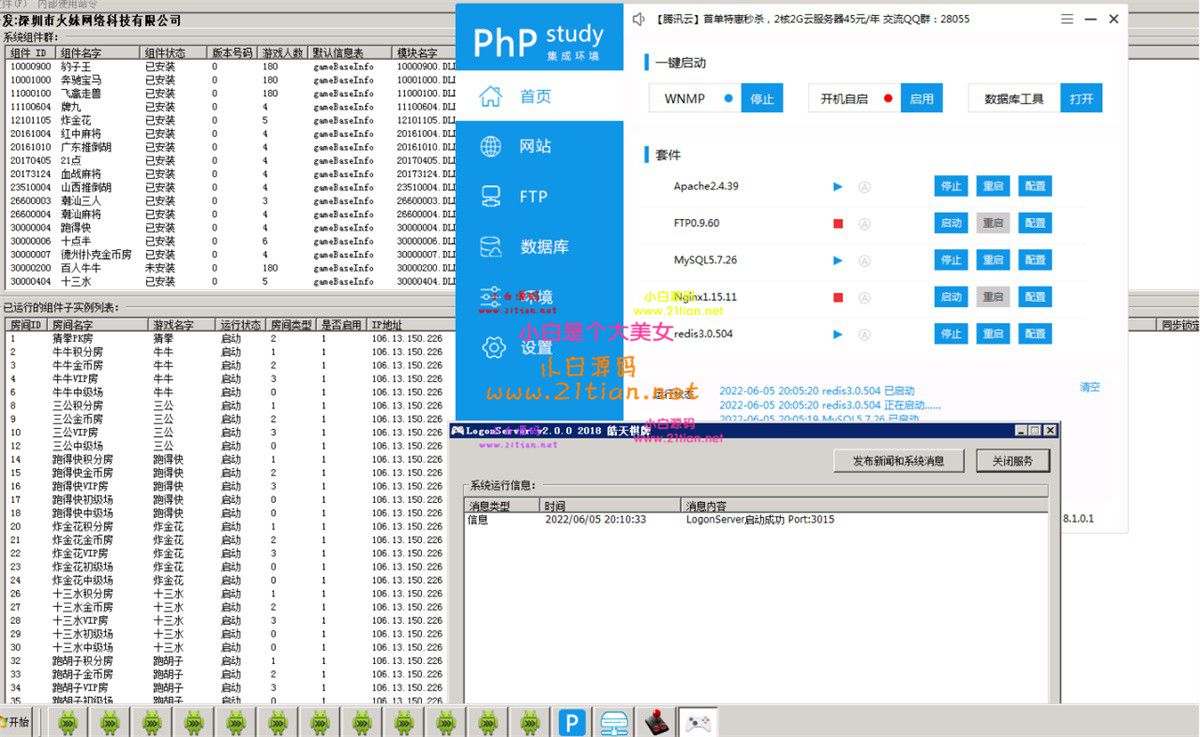Click the blue P phpStudy taskbar icon
The width and height of the screenshot is (1200, 737).
pos(572,722)
